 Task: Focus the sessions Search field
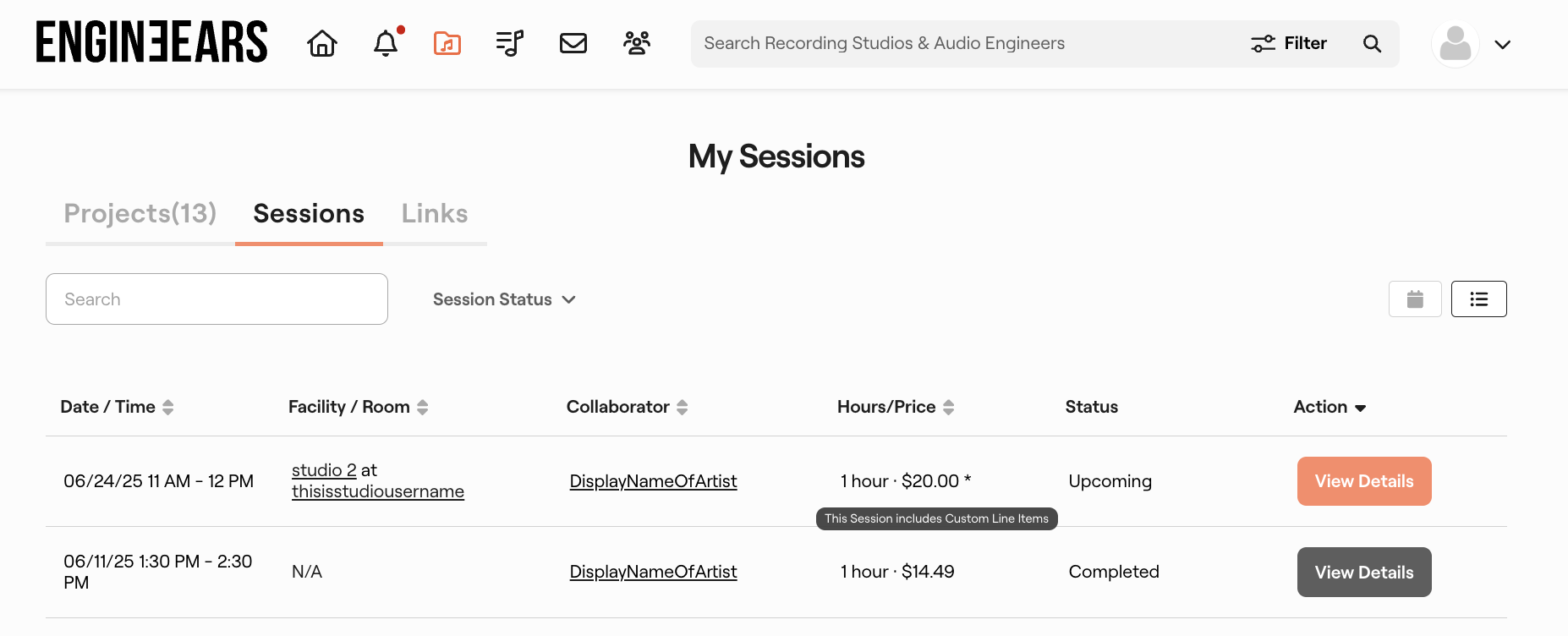217,299
